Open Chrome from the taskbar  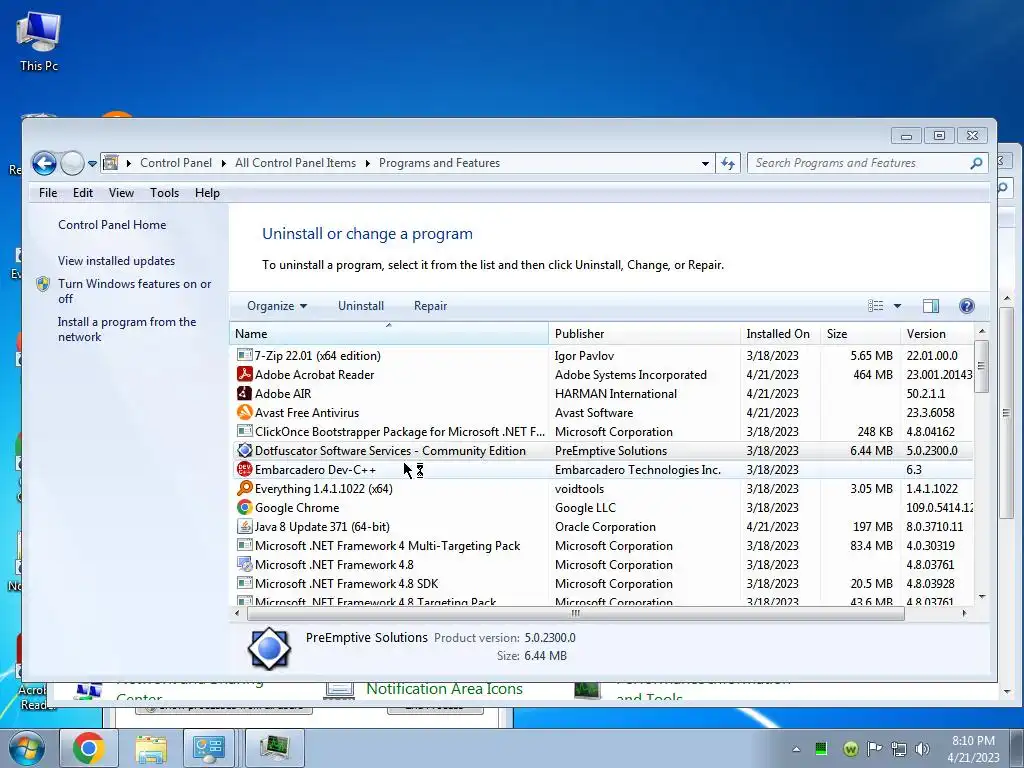(x=89, y=748)
